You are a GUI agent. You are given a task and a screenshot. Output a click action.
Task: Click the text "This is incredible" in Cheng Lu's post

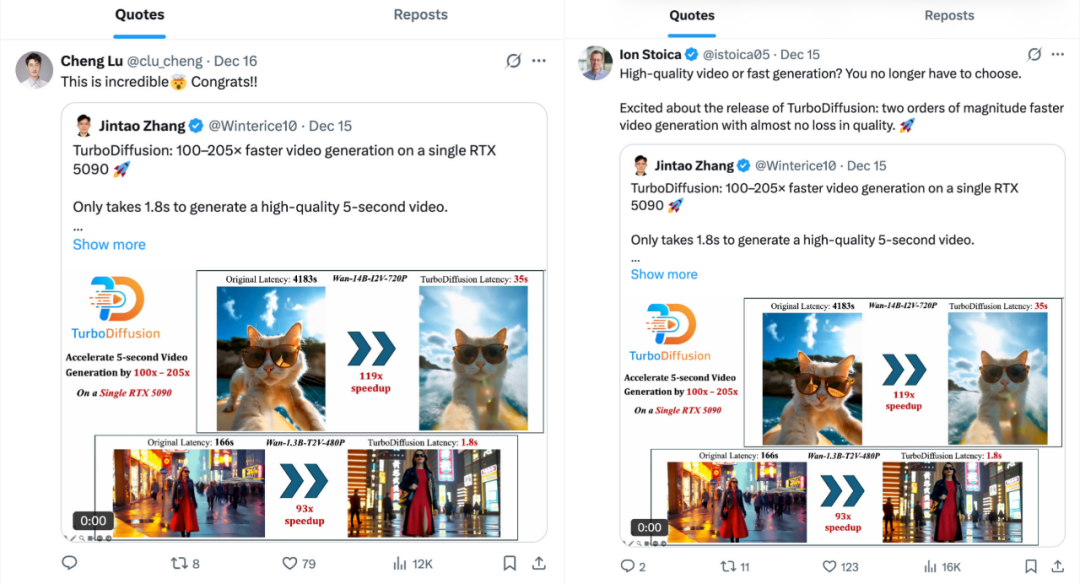point(114,82)
